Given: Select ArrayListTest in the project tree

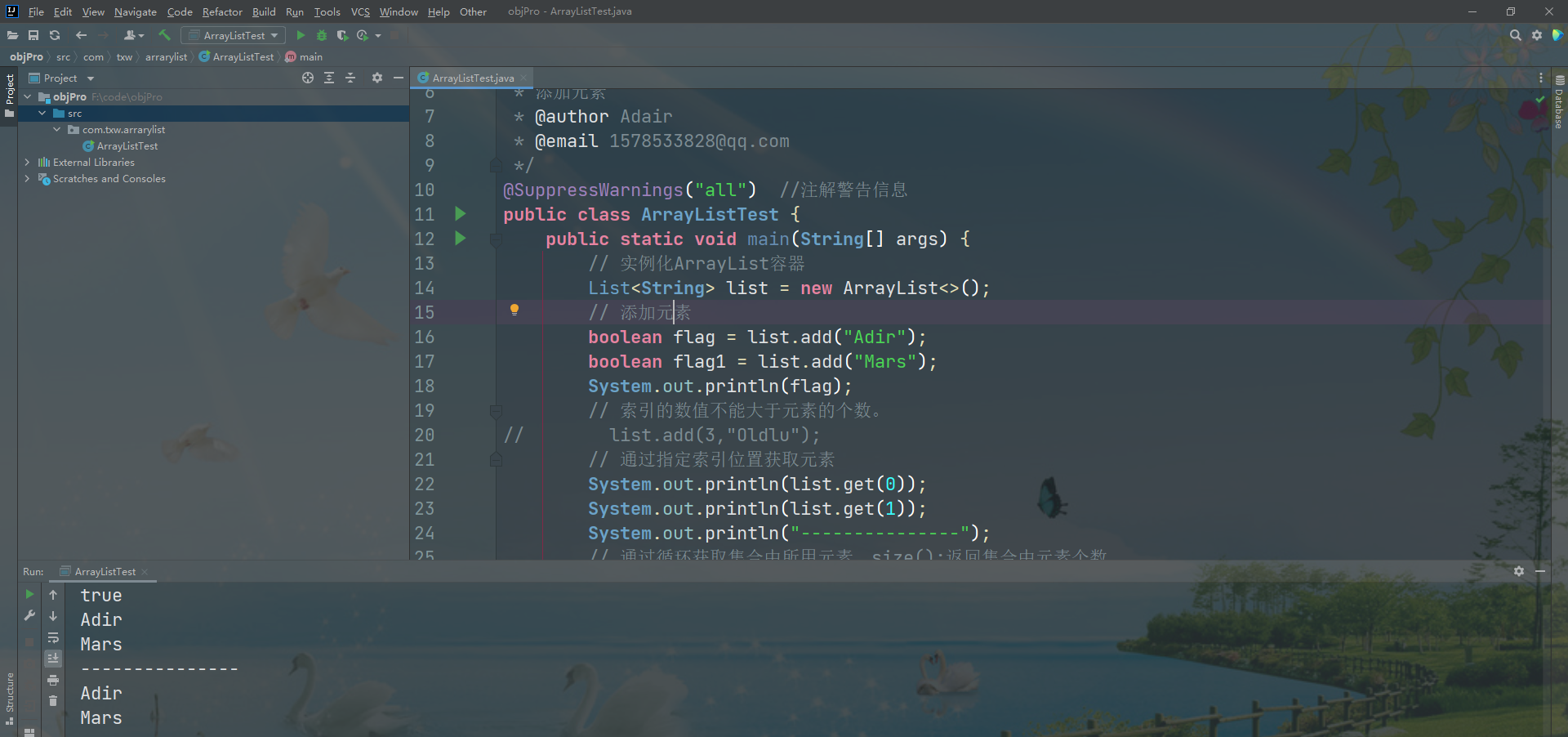Looking at the screenshot, I should [x=120, y=145].
